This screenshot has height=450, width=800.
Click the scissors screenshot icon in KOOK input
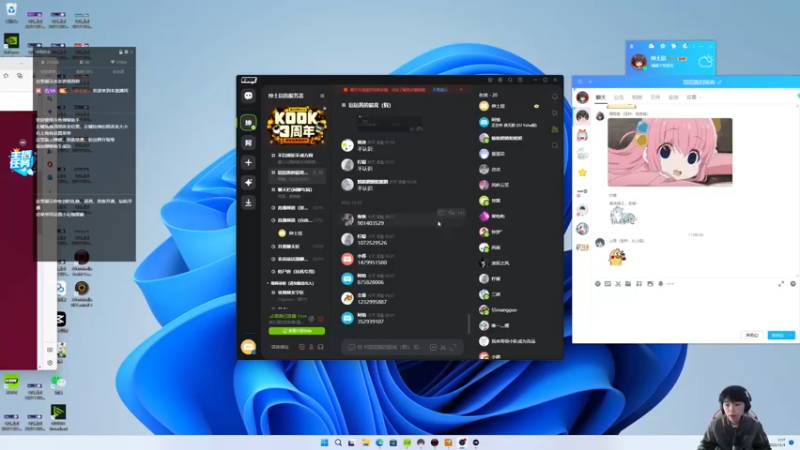click(x=443, y=347)
